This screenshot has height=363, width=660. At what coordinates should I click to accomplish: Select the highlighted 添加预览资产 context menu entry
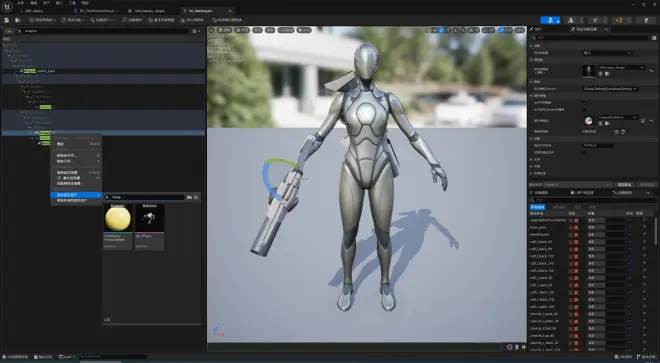pos(76,195)
